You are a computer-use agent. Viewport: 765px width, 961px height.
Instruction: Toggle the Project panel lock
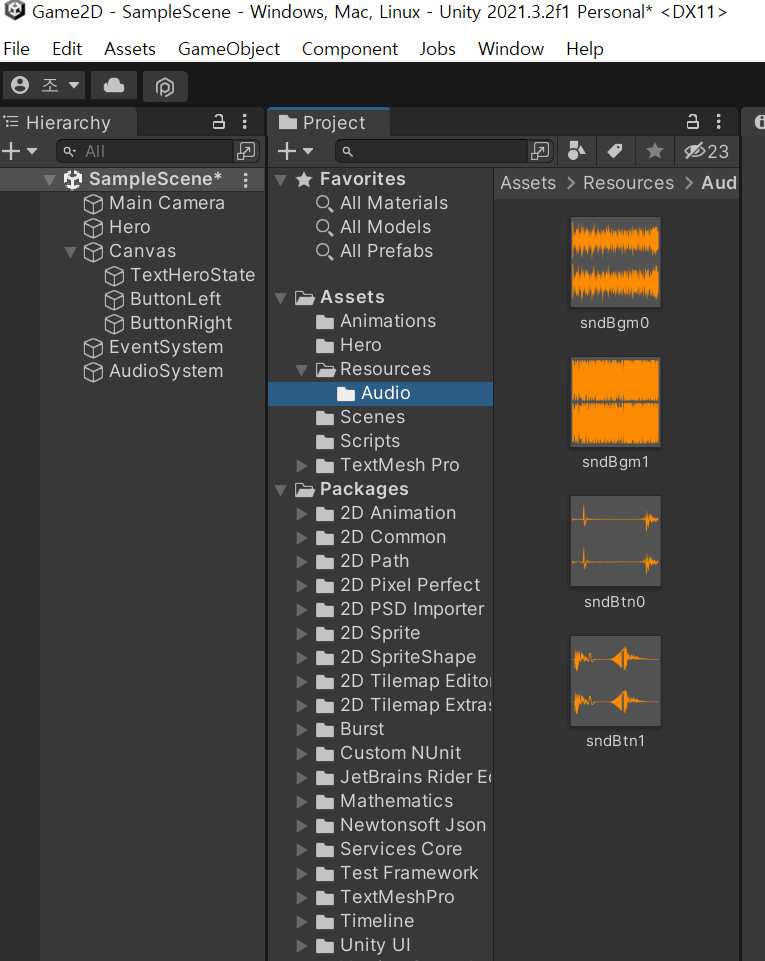[693, 122]
